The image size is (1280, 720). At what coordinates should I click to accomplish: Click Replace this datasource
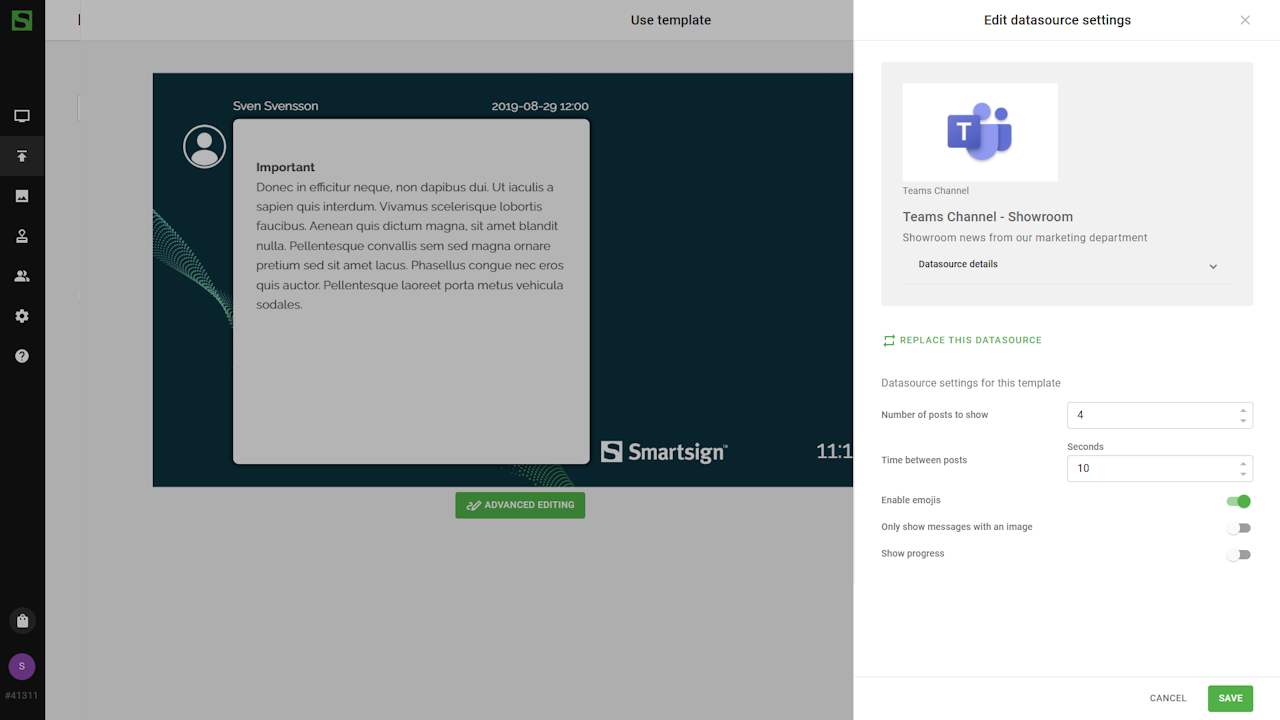(961, 341)
